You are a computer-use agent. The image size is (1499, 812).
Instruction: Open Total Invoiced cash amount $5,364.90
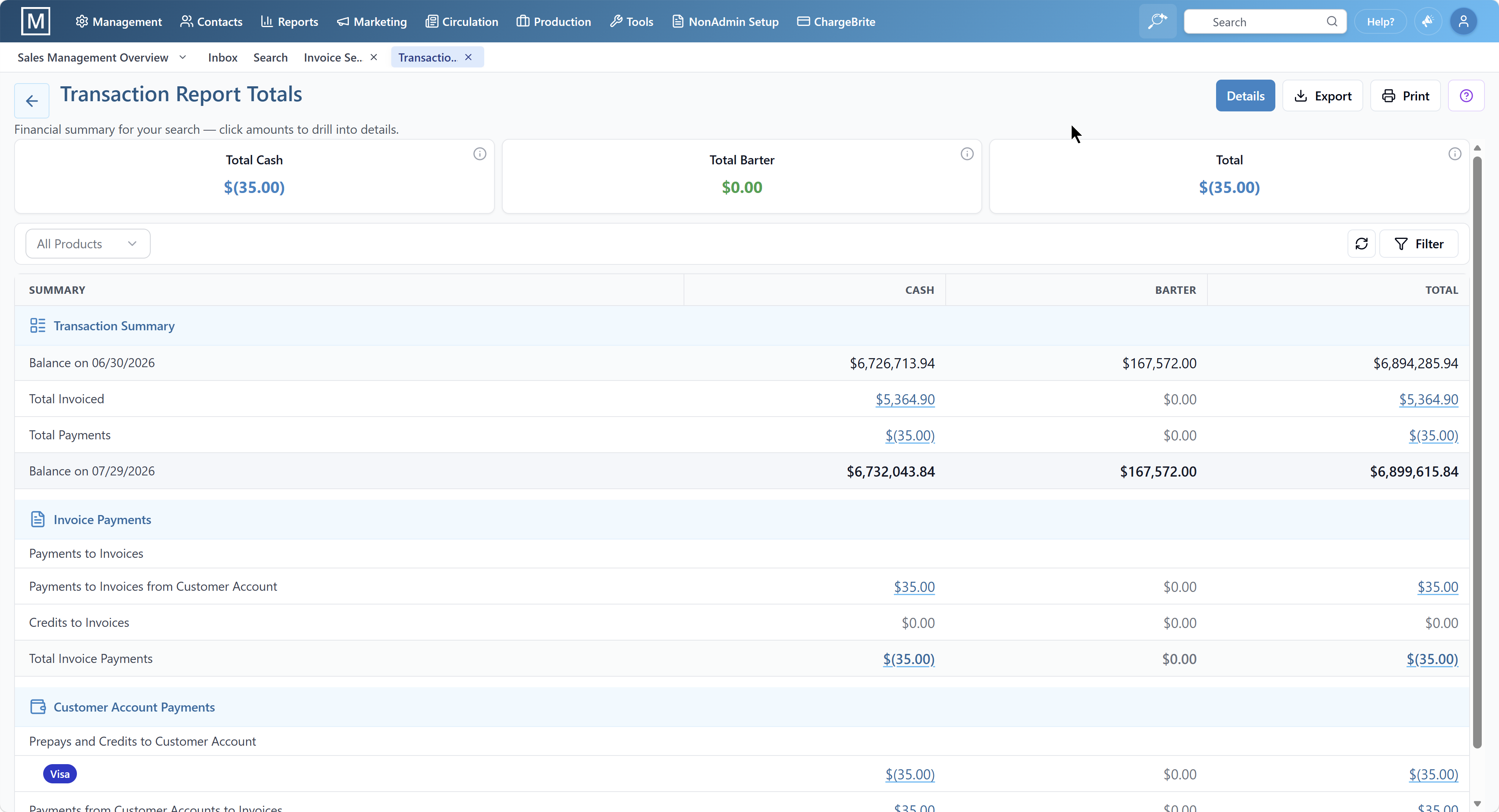(905, 400)
